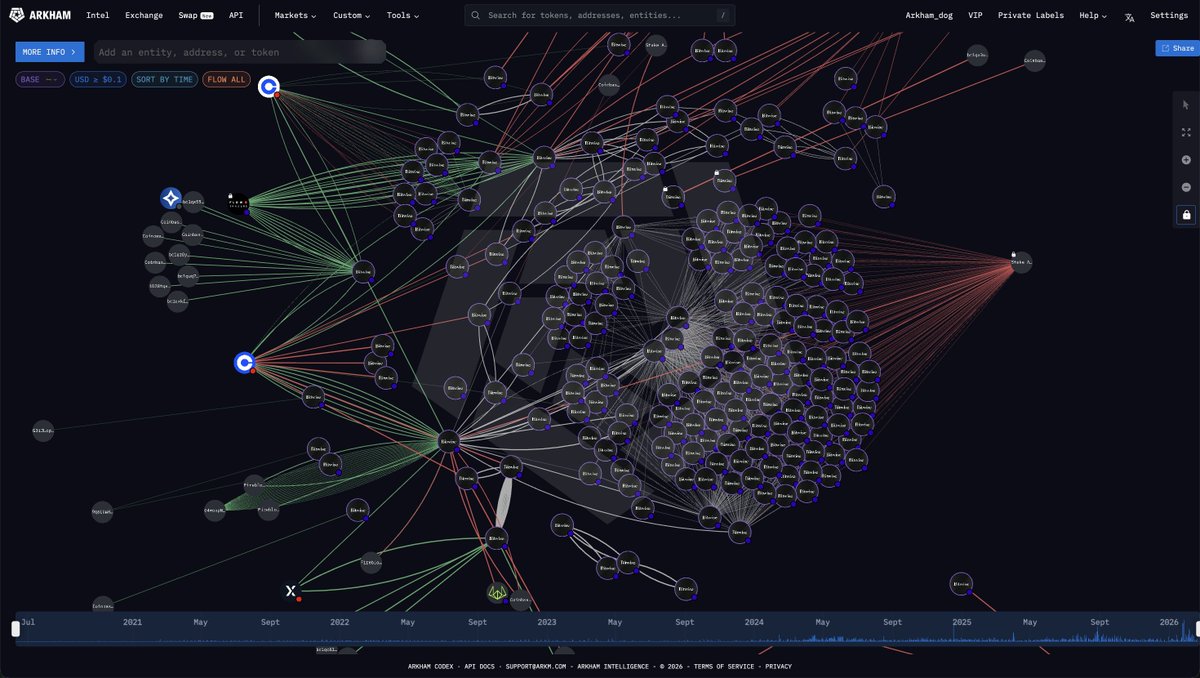Viewport: 1200px width, 678px height.
Task: Open the API DOCS footer link
Action: [482, 666]
